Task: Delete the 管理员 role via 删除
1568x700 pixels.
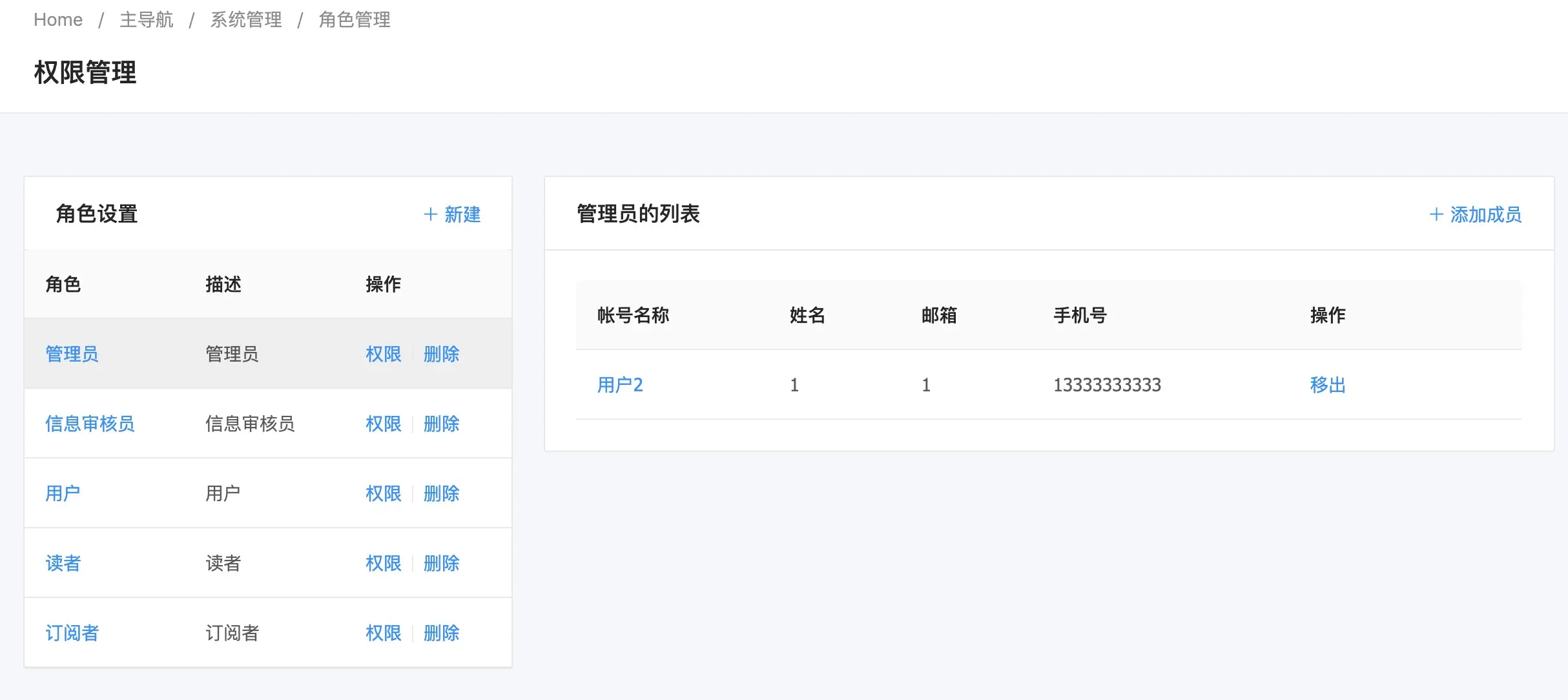Action: (x=441, y=354)
